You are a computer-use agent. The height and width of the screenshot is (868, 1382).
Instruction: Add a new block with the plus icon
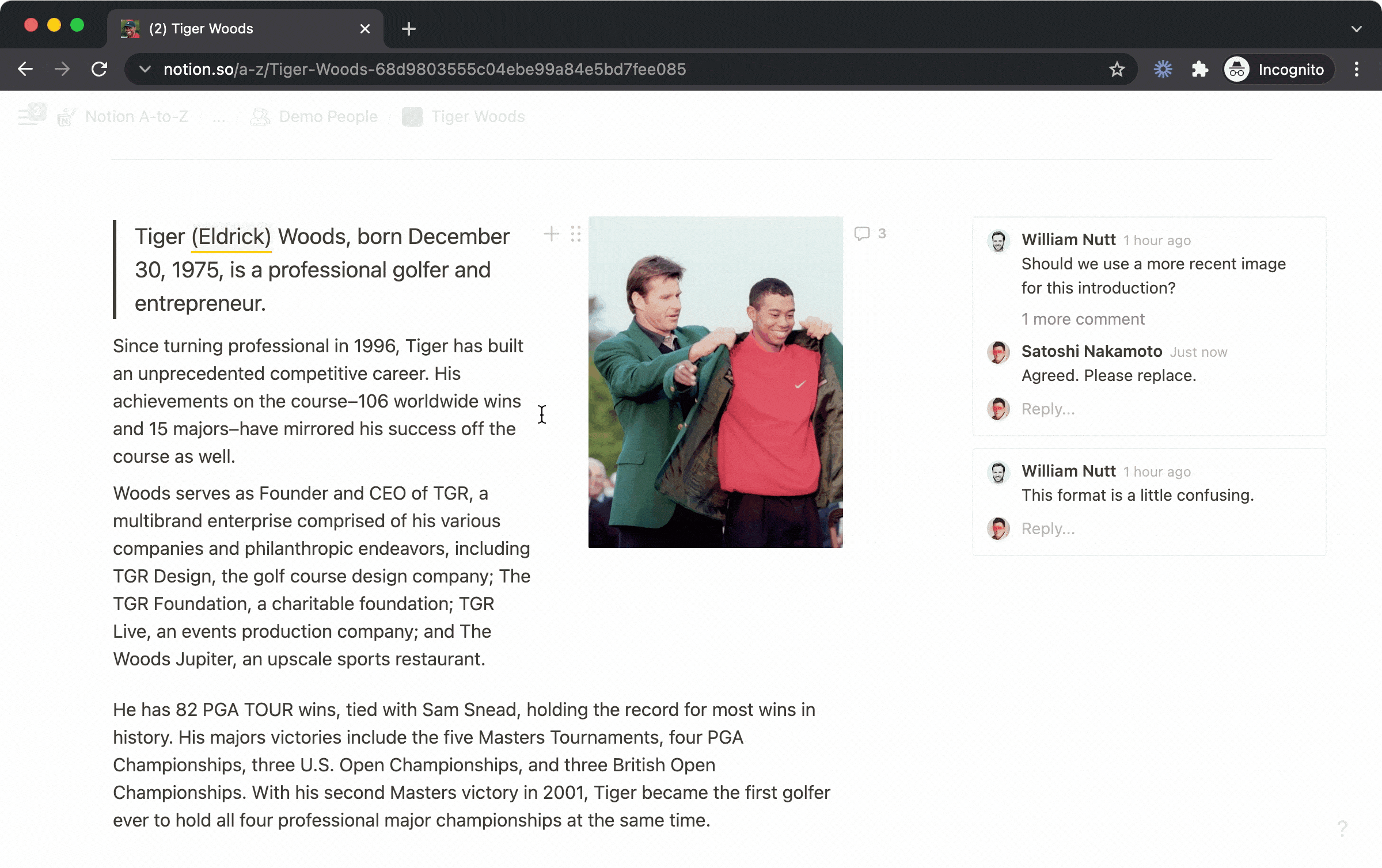pos(551,234)
